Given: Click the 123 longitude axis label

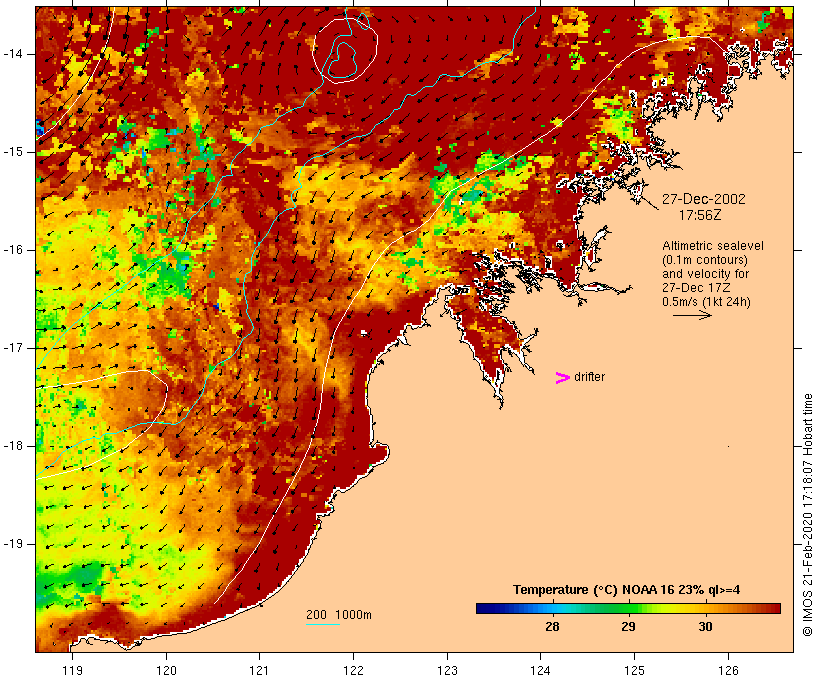Looking at the screenshot, I should pyautogui.click(x=447, y=671).
